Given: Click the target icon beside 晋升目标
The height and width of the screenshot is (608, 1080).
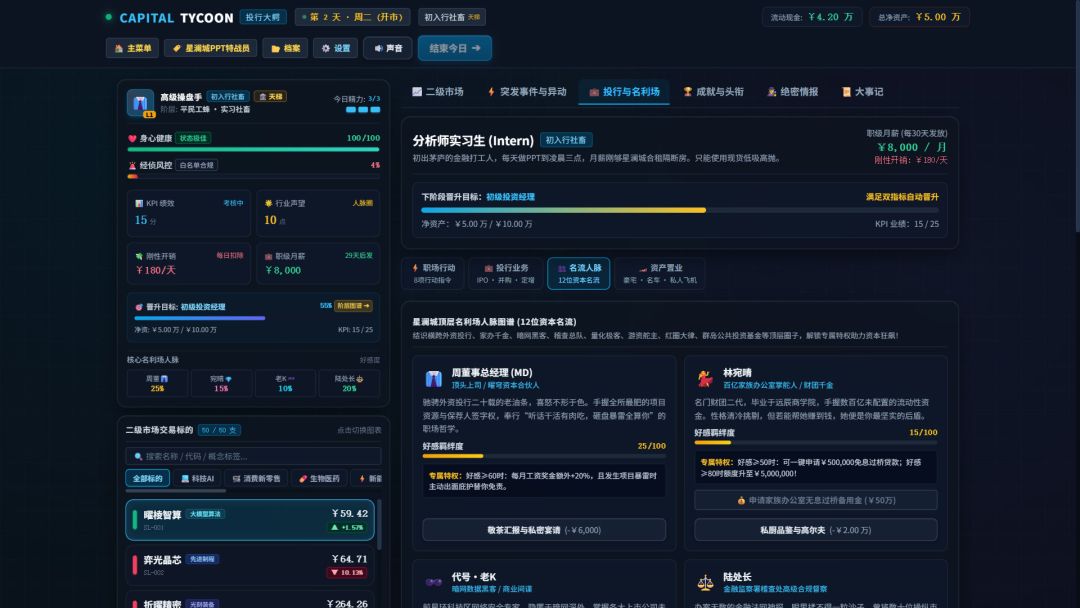Looking at the screenshot, I should (139, 306).
